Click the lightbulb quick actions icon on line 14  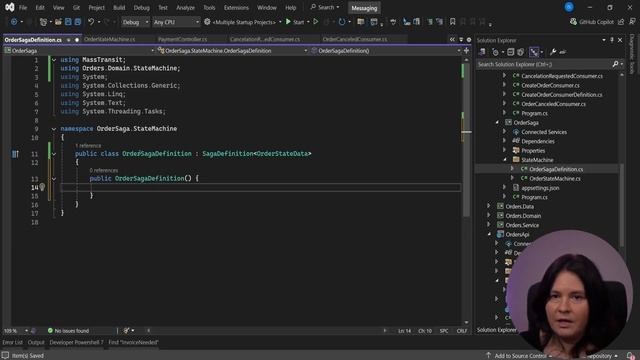(42, 187)
